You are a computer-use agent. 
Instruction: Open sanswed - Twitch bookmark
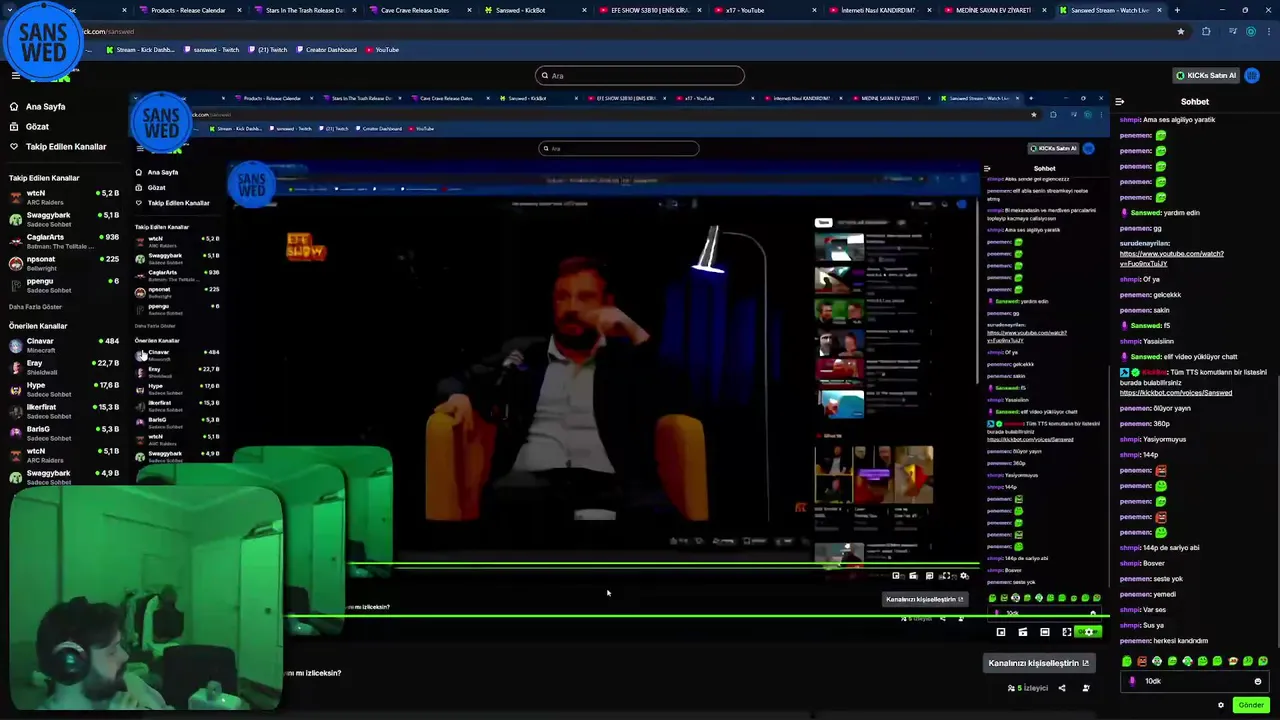coord(211,50)
